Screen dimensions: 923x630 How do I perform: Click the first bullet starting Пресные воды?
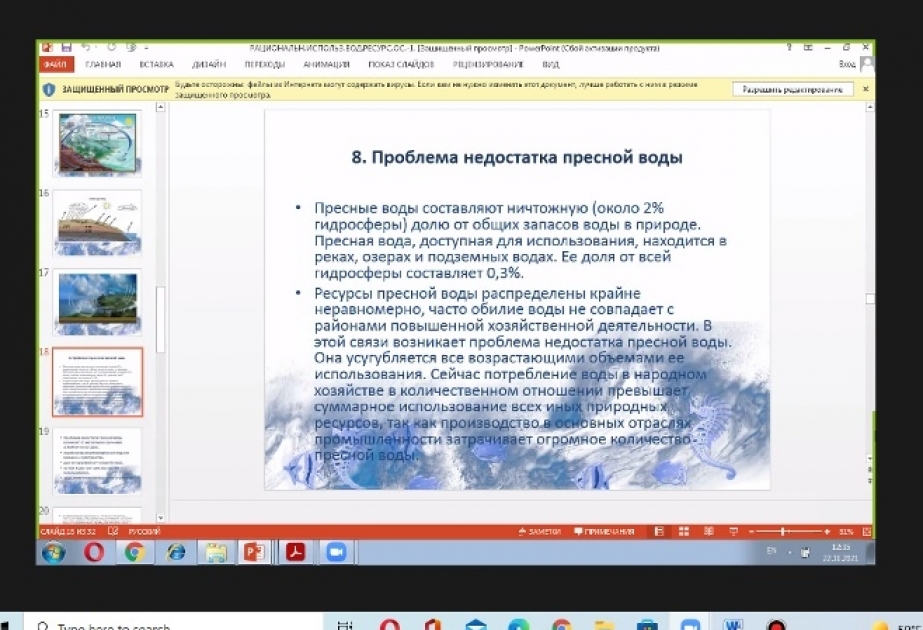click(x=520, y=240)
